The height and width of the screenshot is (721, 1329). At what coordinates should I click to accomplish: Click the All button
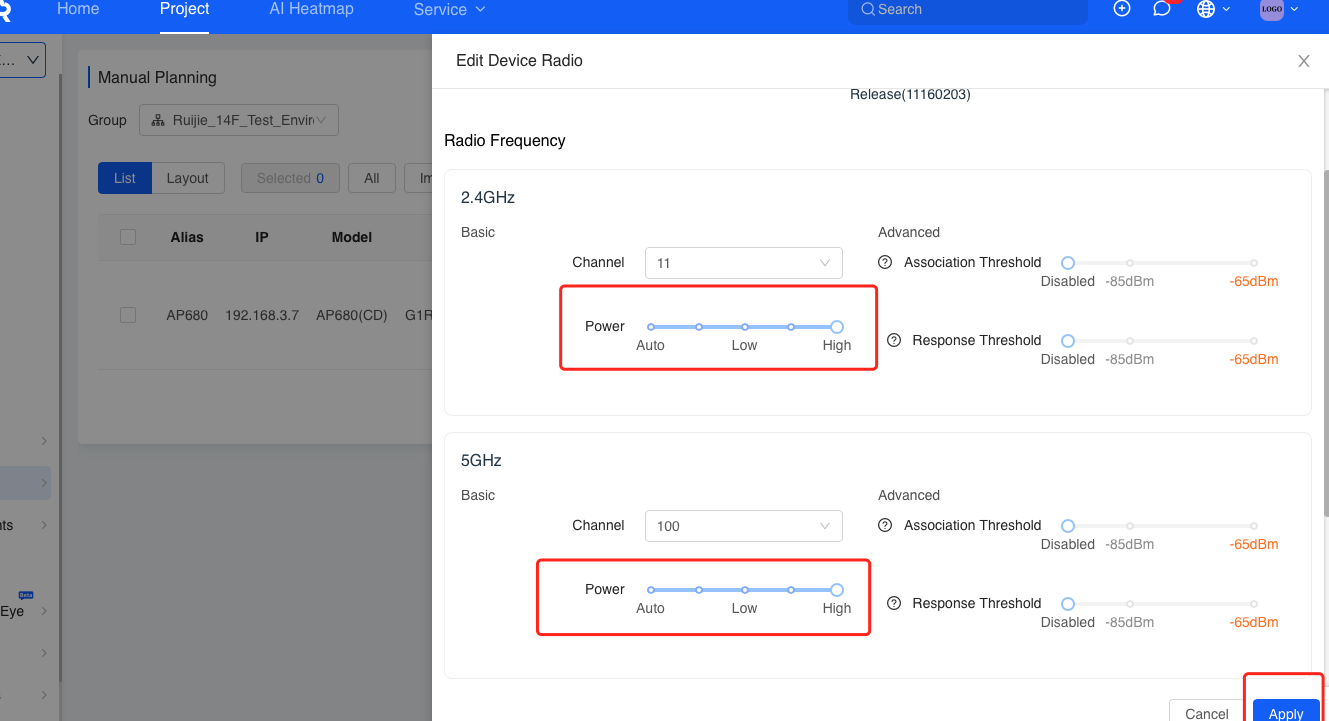pos(372,178)
